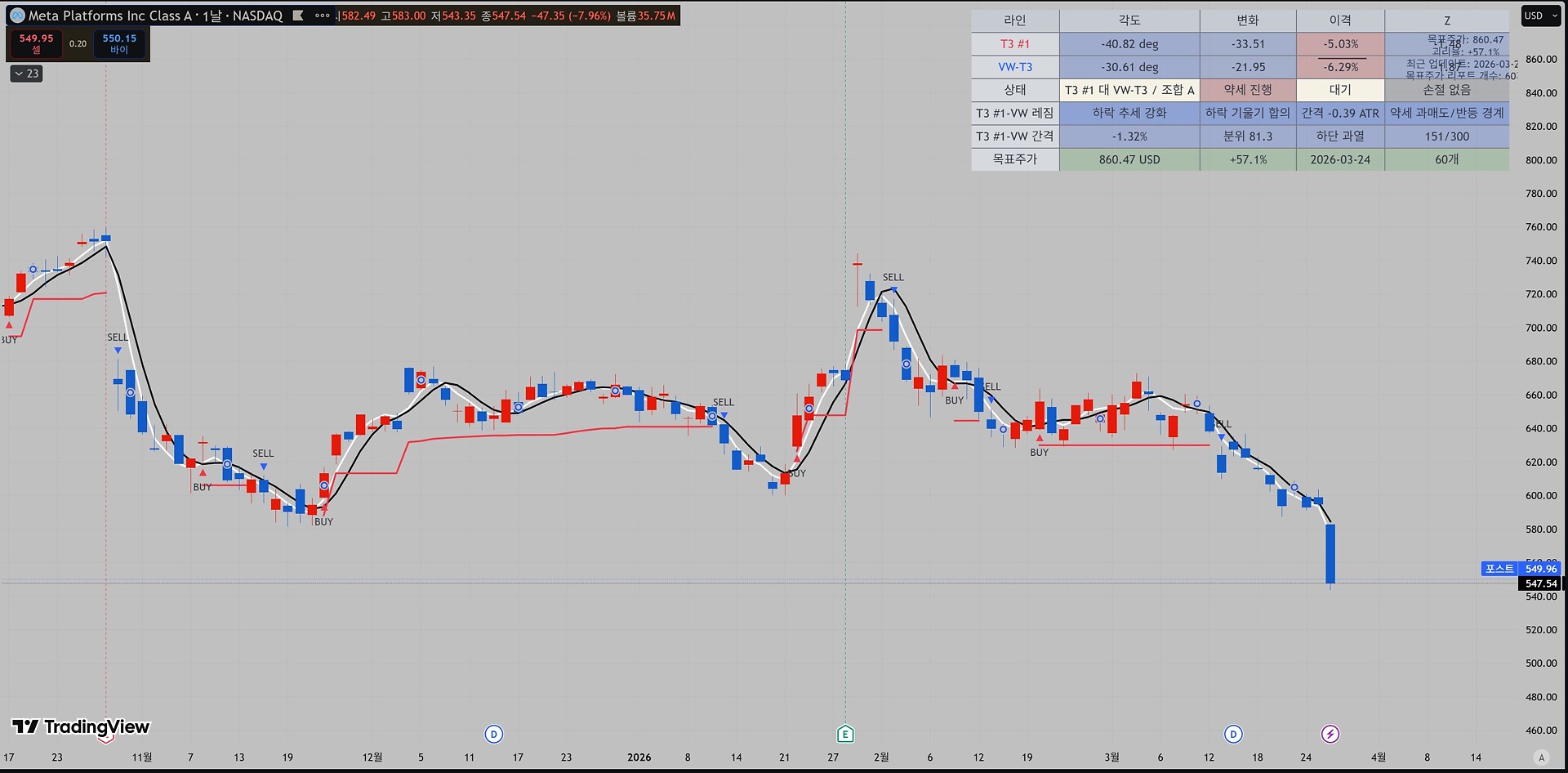Click the earnings E marker near January 27
The width and height of the screenshot is (1568, 773).
click(845, 734)
